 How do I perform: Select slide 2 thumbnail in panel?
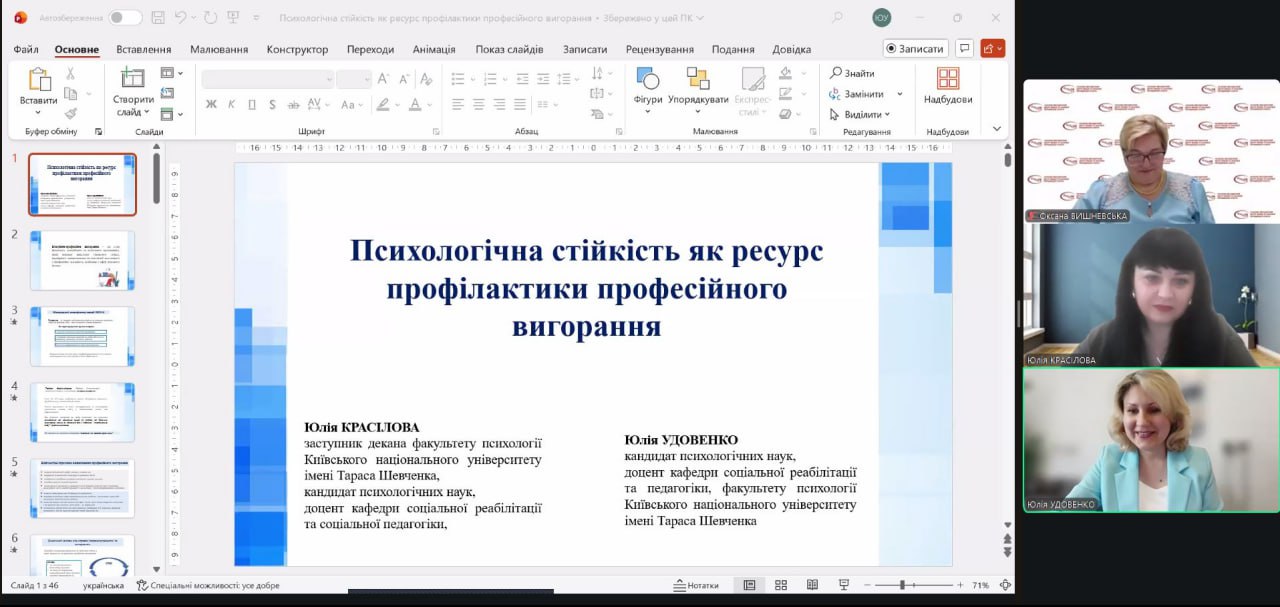[82, 260]
